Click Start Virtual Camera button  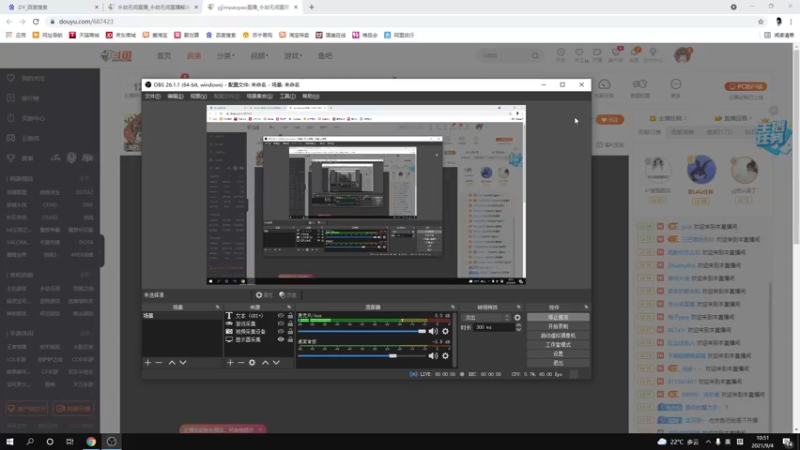(558, 336)
